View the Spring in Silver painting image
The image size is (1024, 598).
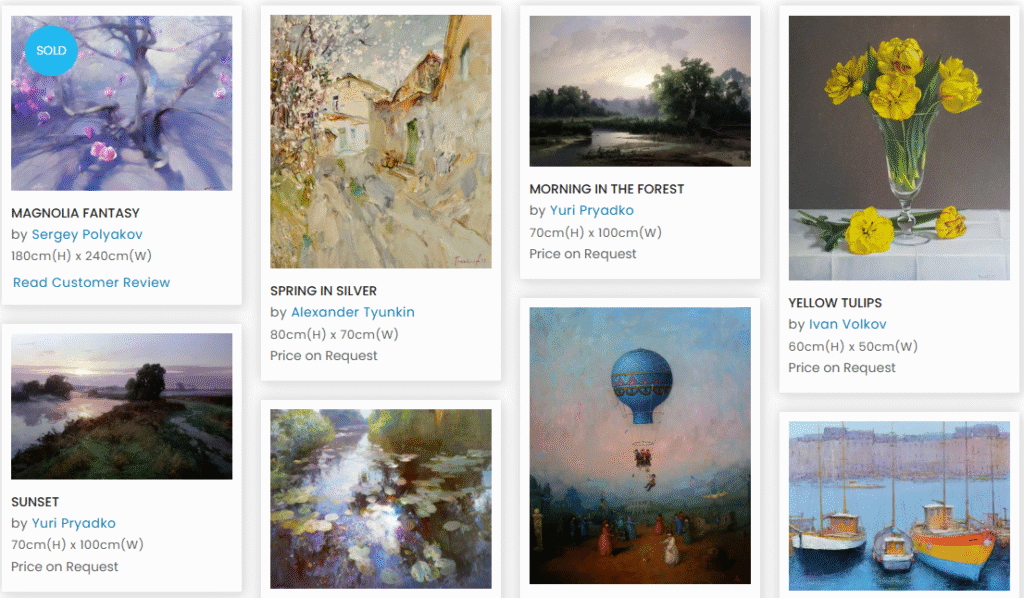381,142
